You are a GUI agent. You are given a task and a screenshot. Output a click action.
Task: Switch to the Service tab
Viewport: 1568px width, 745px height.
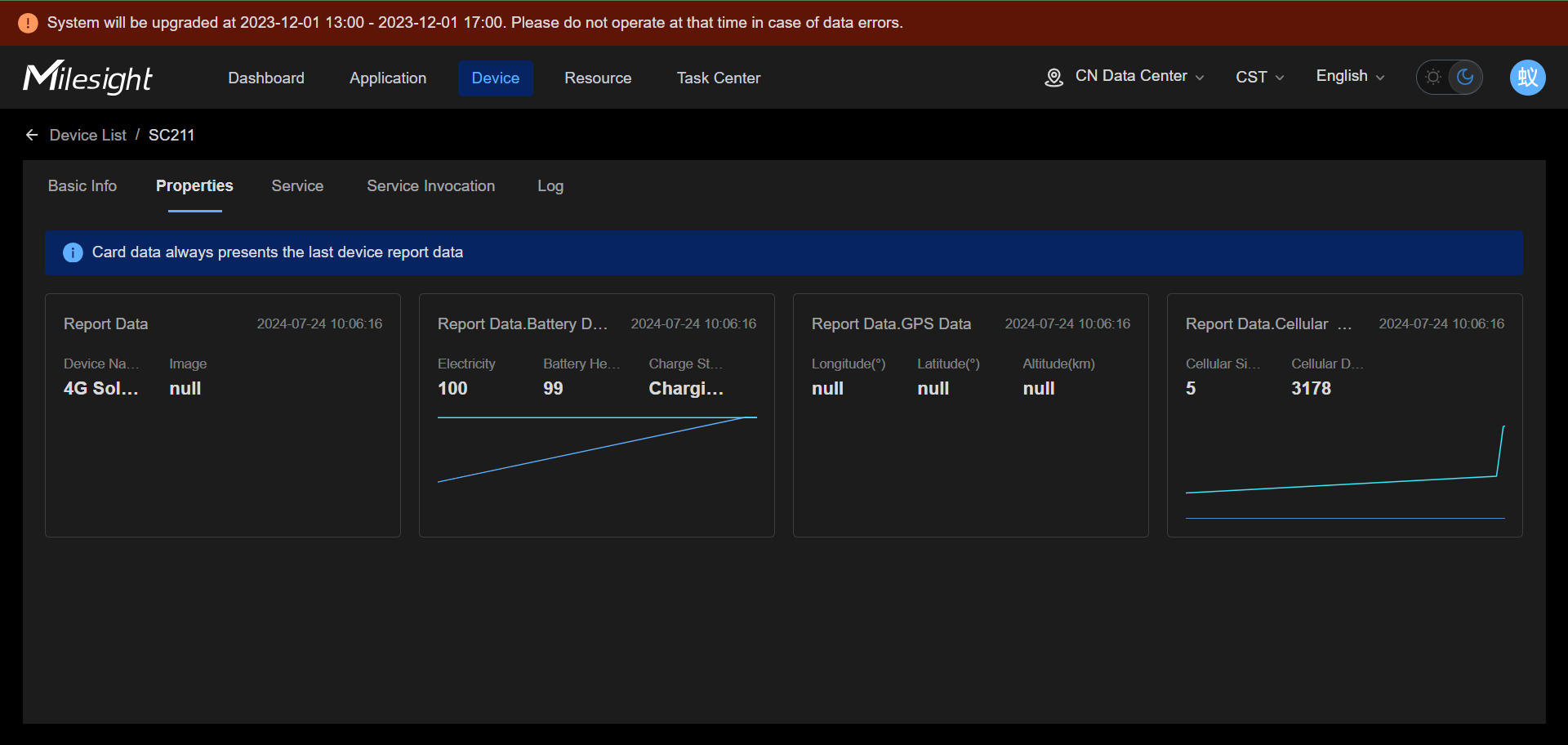pos(297,185)
